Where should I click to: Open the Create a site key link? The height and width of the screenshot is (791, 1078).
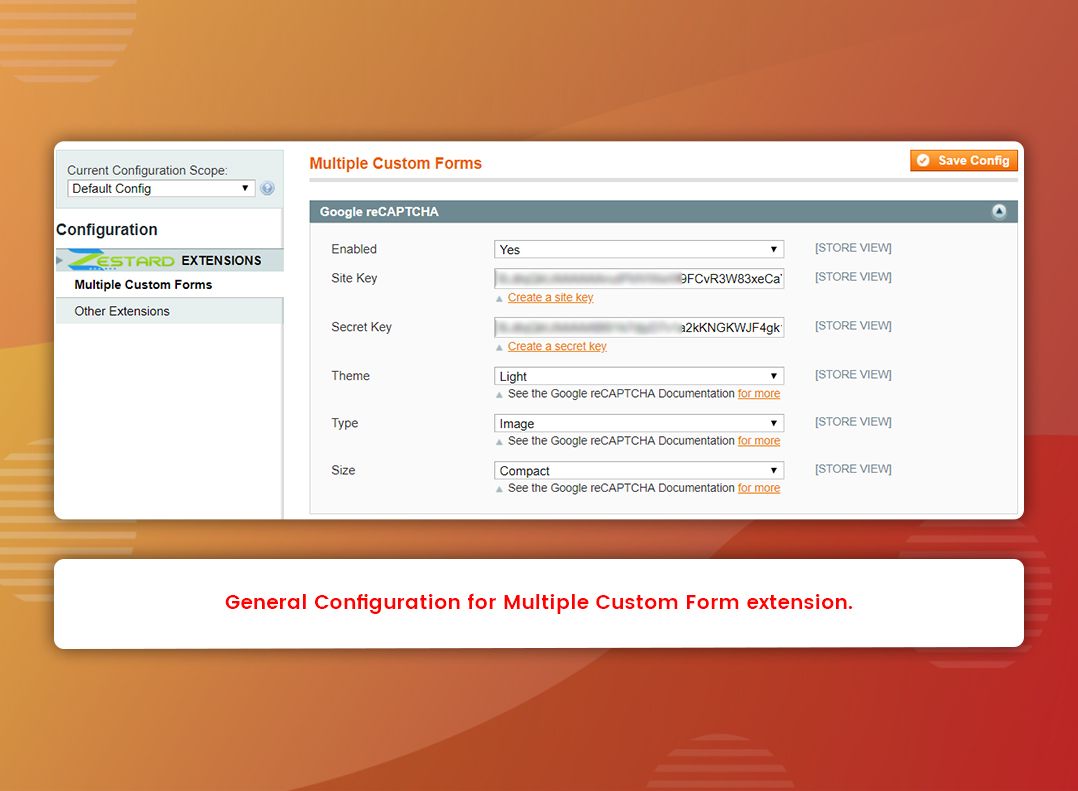click(x=550, y=297)
